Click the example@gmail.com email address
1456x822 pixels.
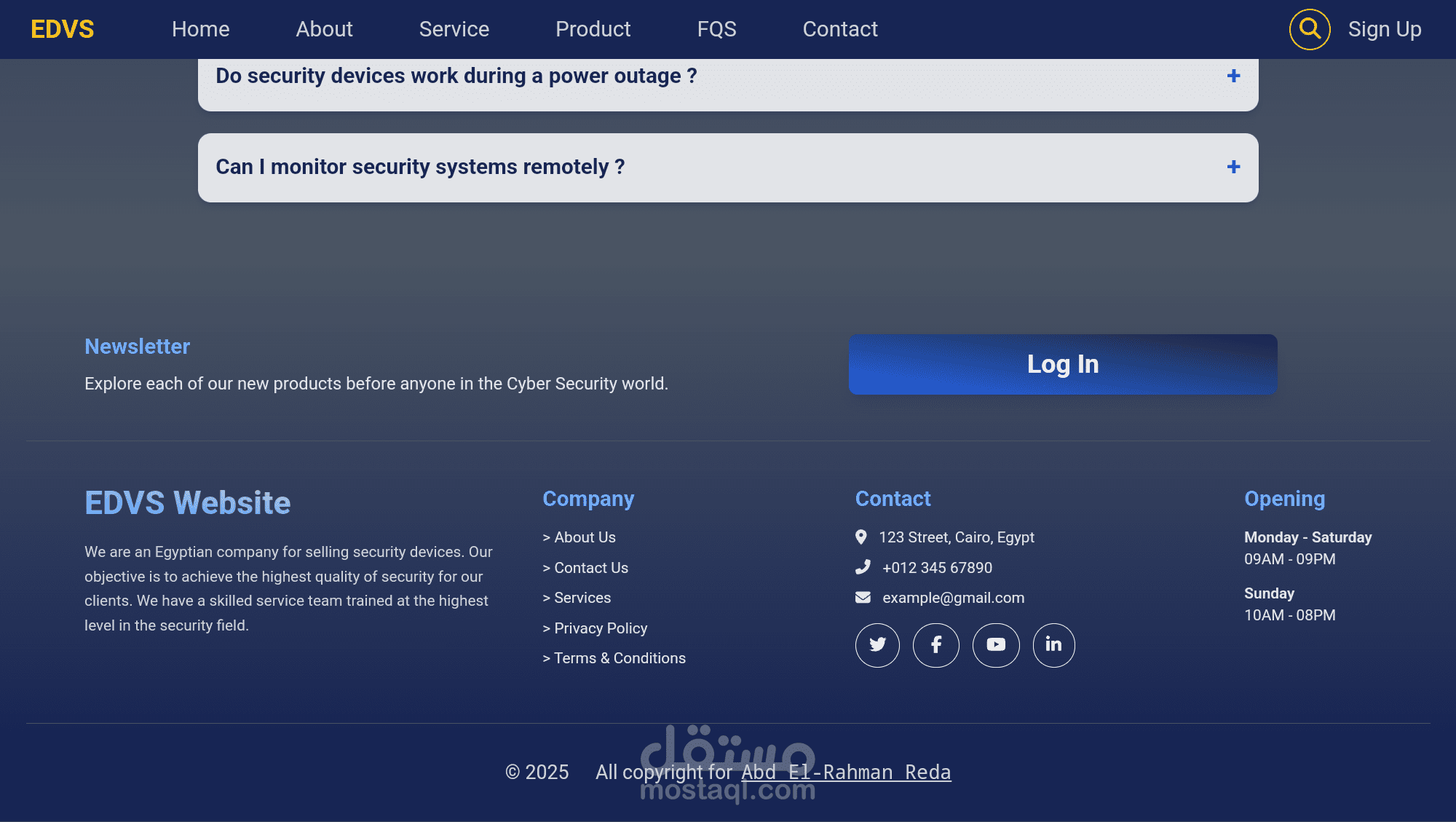(x=953, y=598)
